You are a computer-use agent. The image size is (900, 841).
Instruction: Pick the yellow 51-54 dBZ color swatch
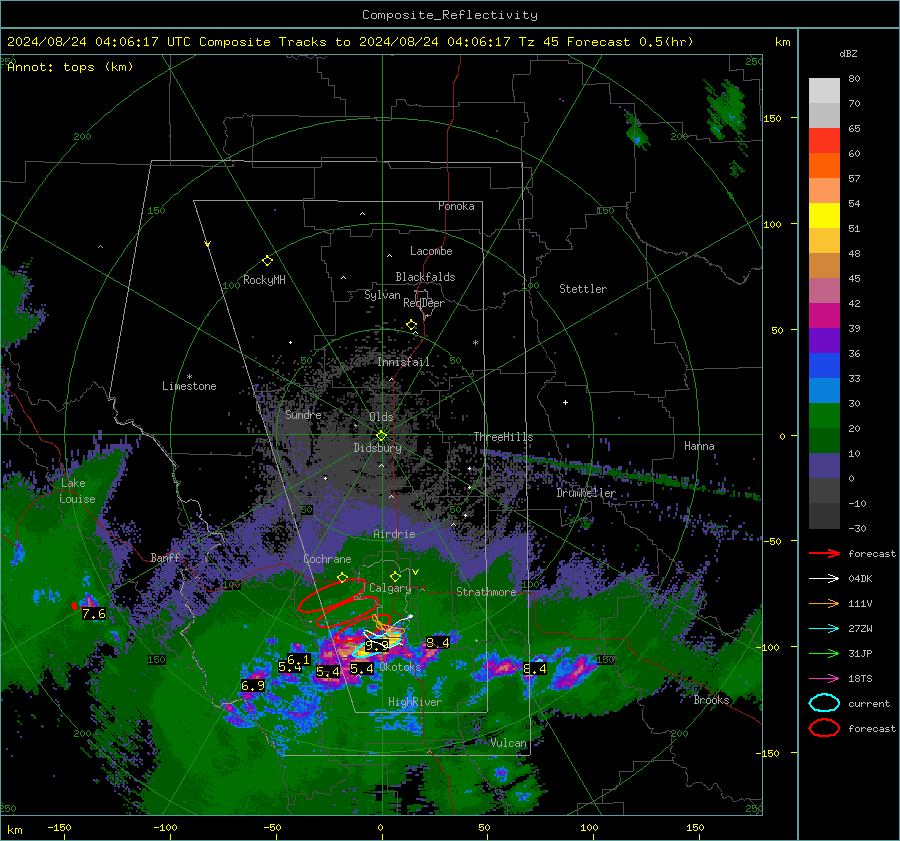(x=824, y=216)
